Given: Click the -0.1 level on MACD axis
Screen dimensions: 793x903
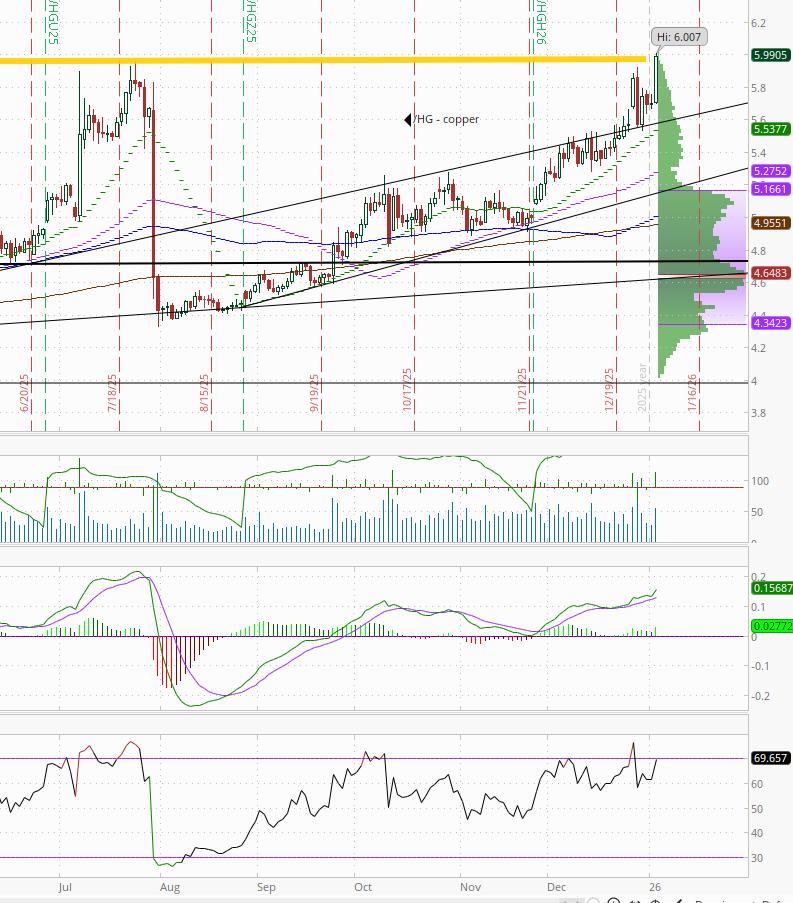Looking at the screenshot, I should coord(760,666).
